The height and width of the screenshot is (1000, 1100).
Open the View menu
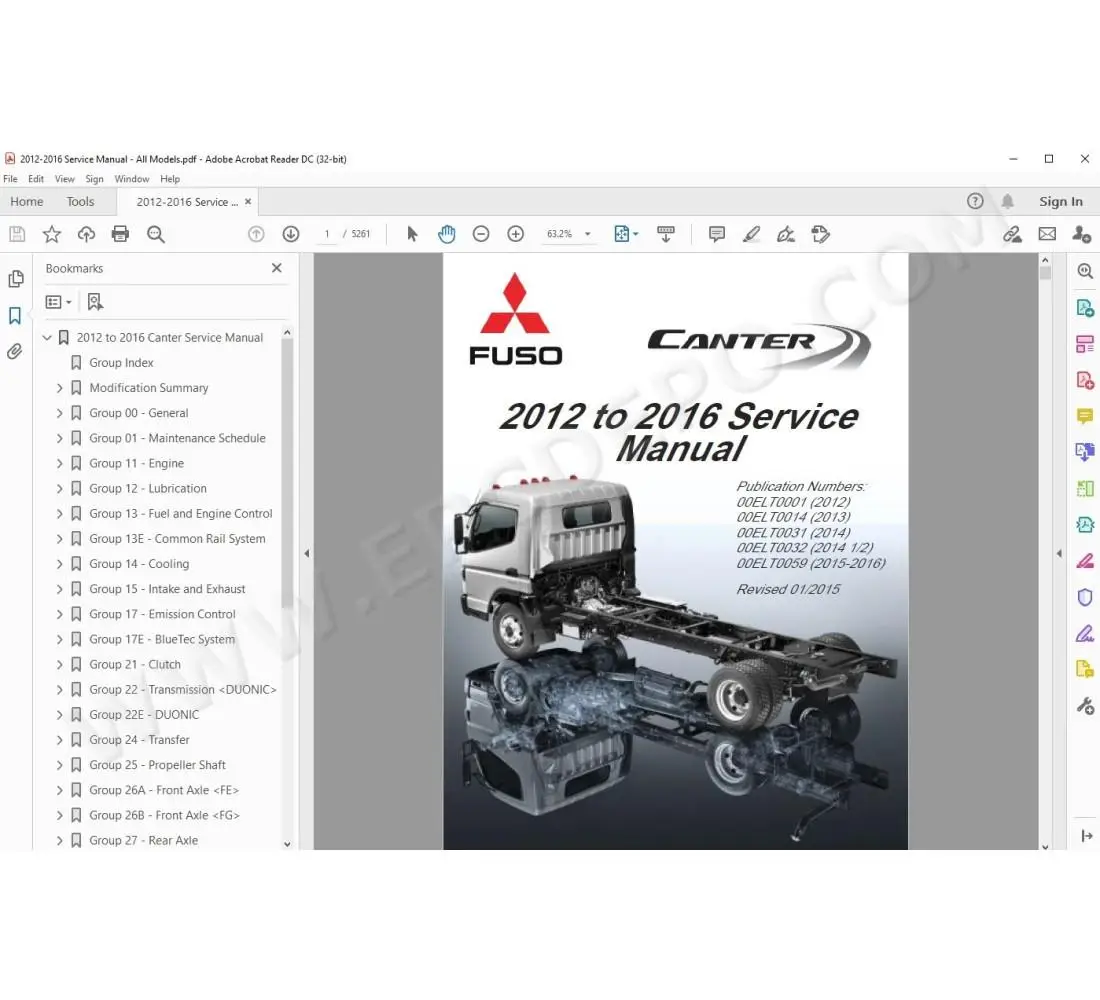coord(65,179)
